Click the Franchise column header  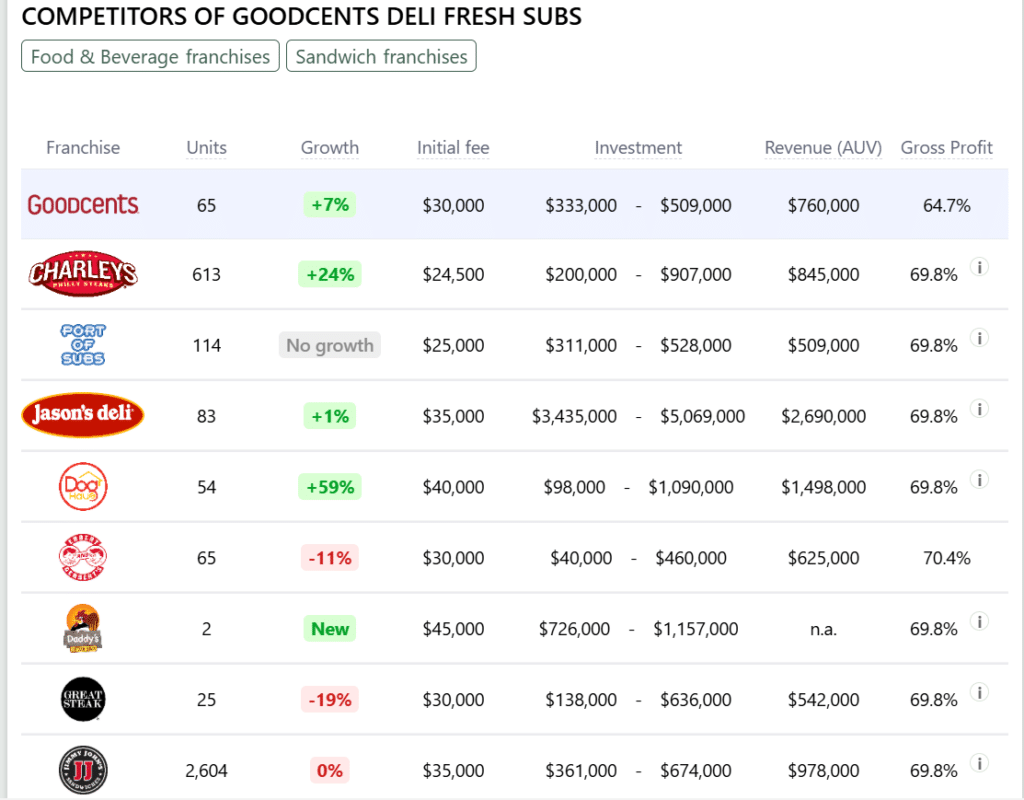83,148
